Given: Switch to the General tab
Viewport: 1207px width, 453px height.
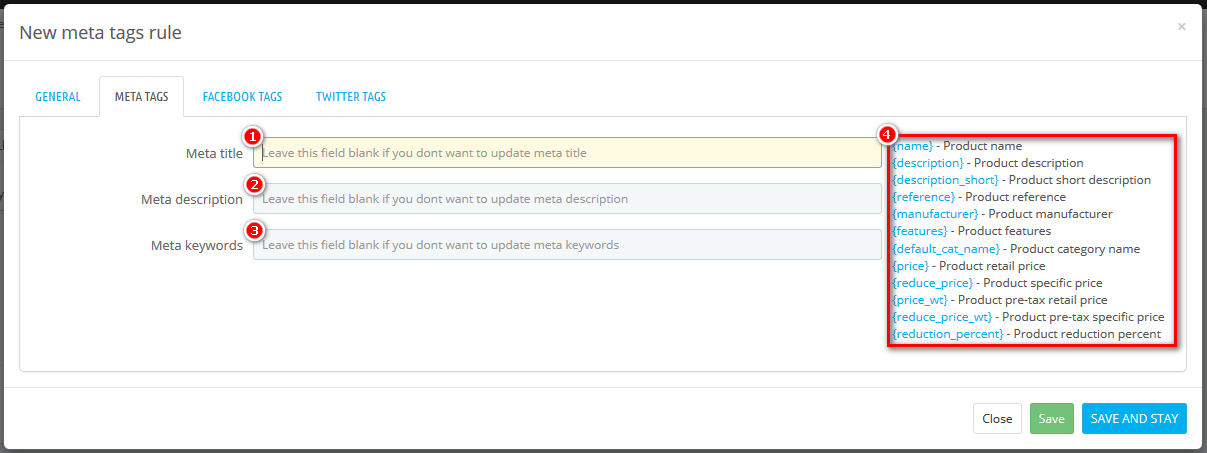Looking at the screenshot, I should tap(58, 97).
